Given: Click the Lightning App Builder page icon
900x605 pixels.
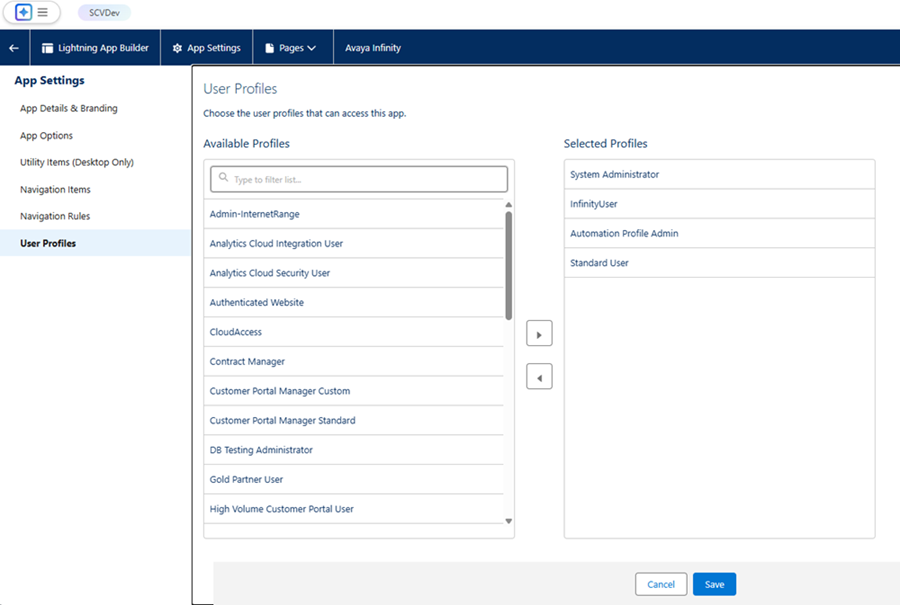Looking at the screenshot, I should pos(48,48).
